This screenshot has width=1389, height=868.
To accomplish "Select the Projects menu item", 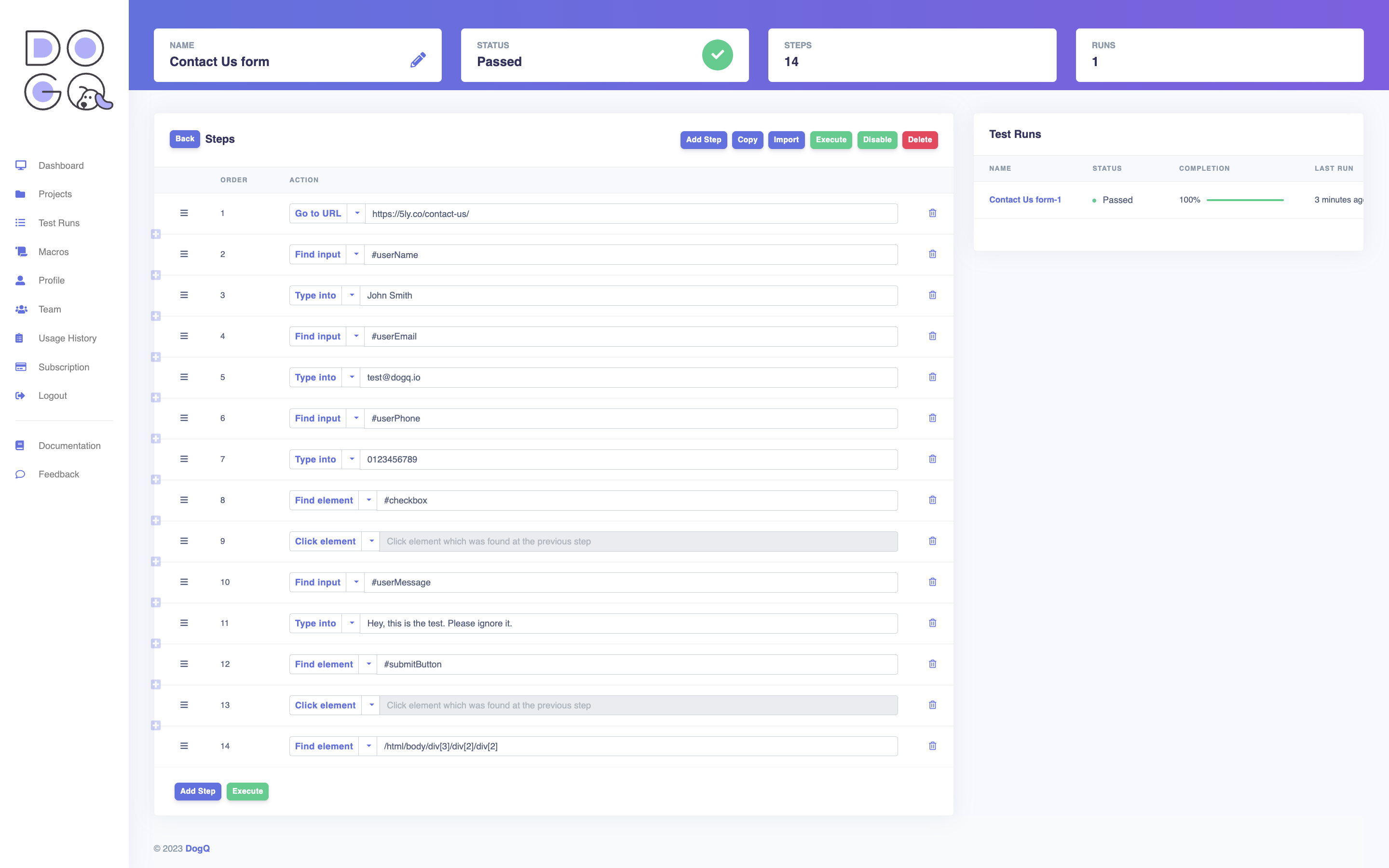I will (x=55, y=194).
